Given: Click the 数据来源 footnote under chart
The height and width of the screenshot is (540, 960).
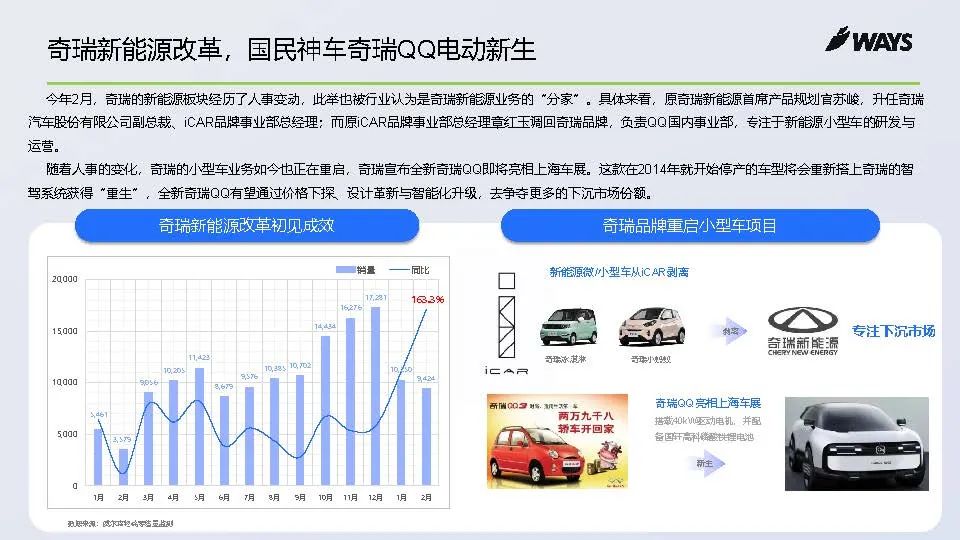Looking at the screenshot, I should tap(121, 523).
